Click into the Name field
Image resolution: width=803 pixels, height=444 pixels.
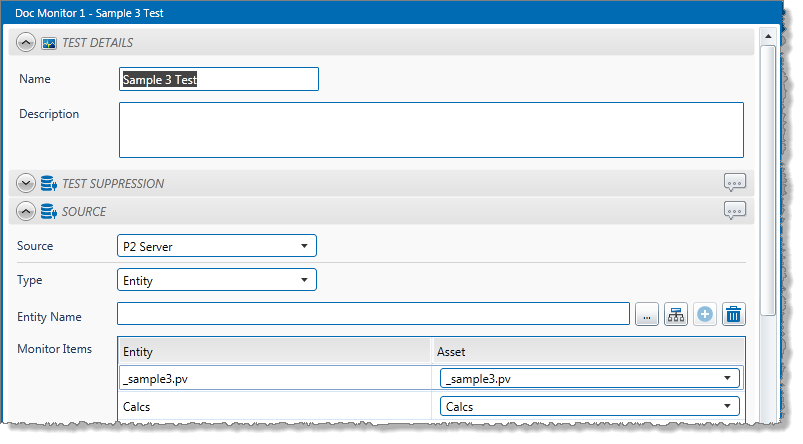coord(219,79)
